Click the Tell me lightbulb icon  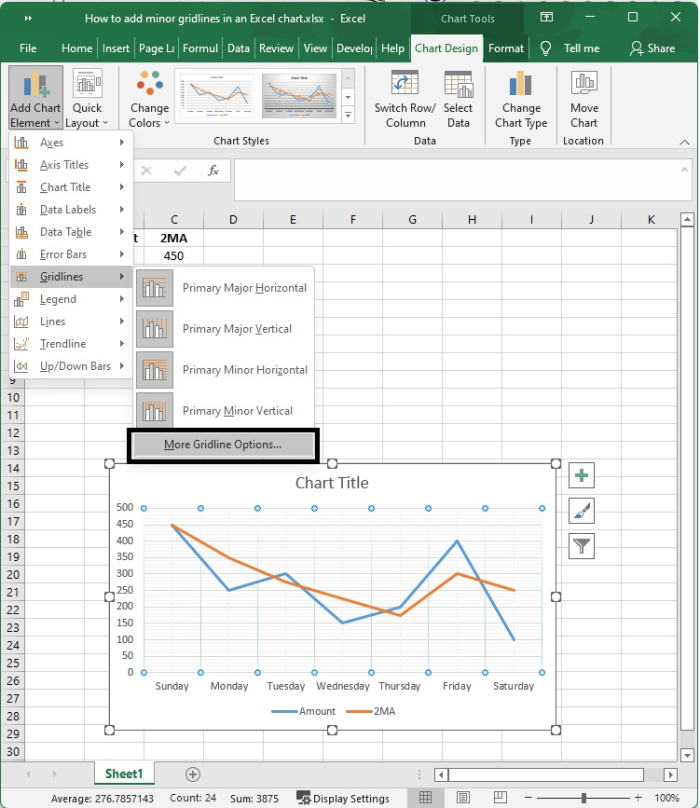pos(545,48)
